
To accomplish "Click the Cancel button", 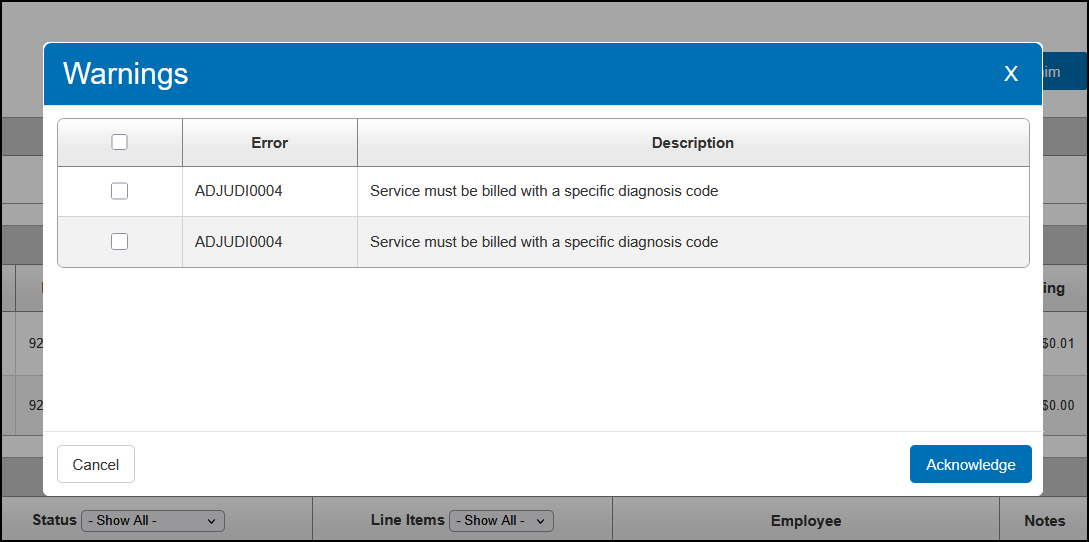I will [x=96, y=464].
